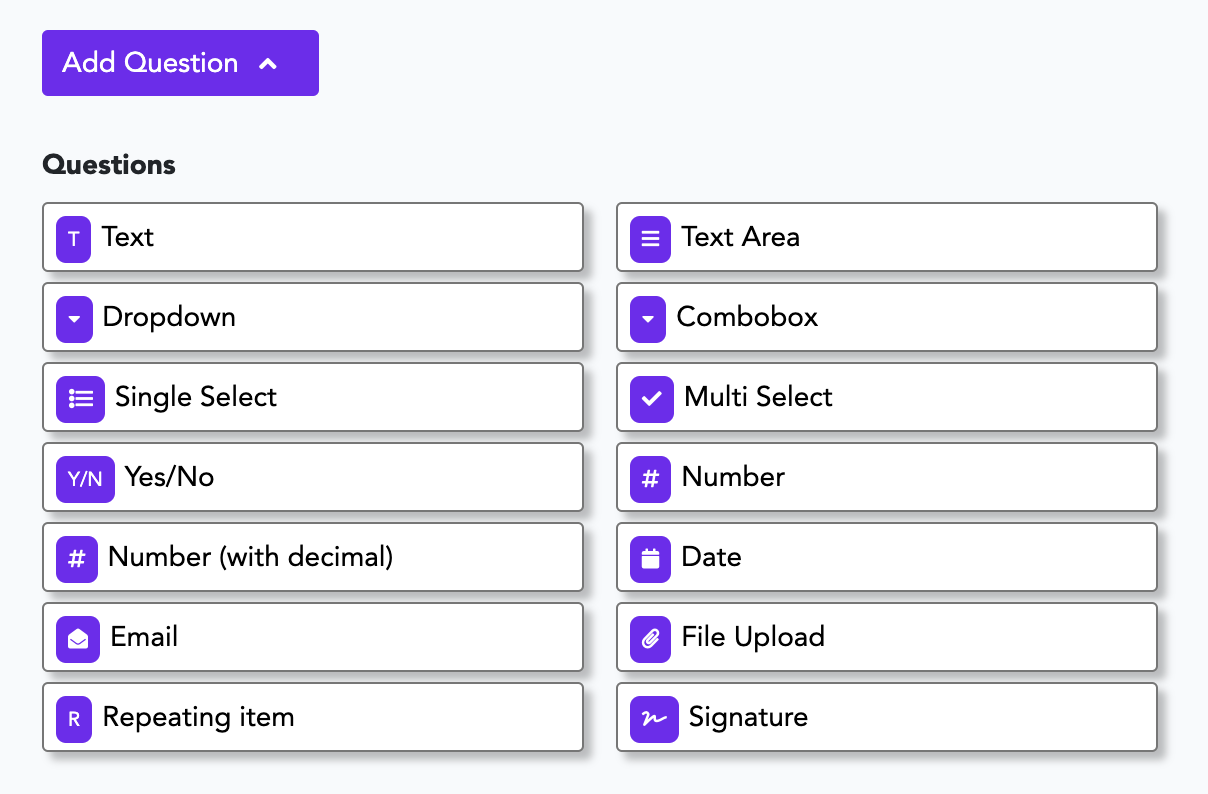Viewport: 1208px width, 794px height.
Task: Click the chevron arrow on Add Question
Action: point(267,64)
